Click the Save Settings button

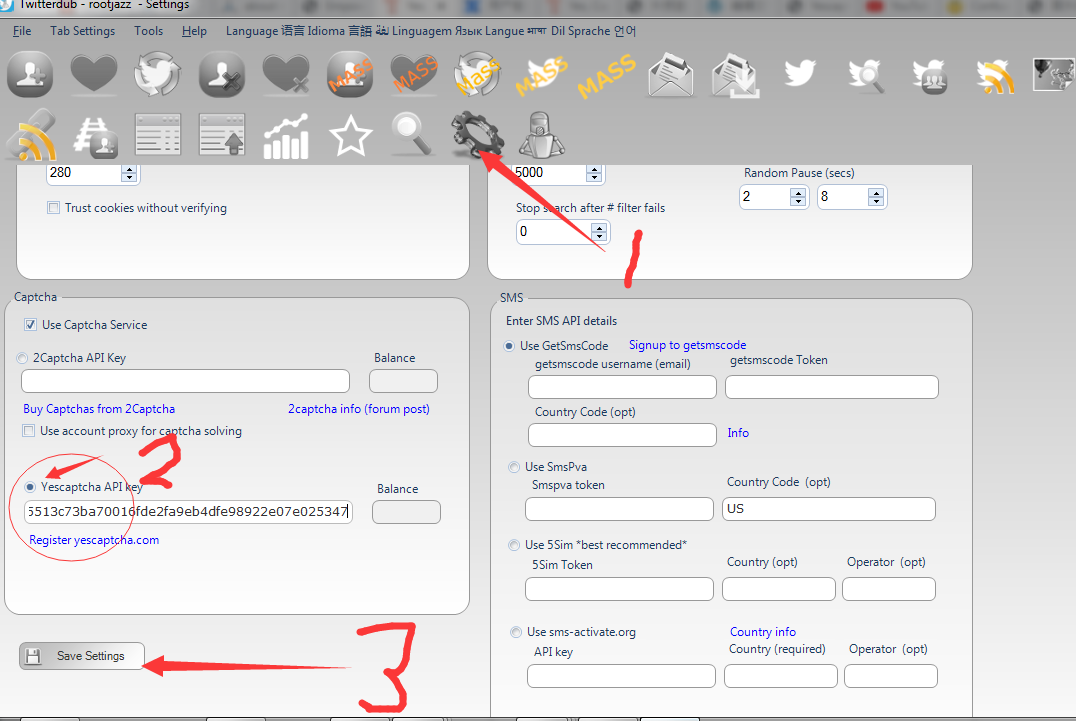(x=82, y=656)
